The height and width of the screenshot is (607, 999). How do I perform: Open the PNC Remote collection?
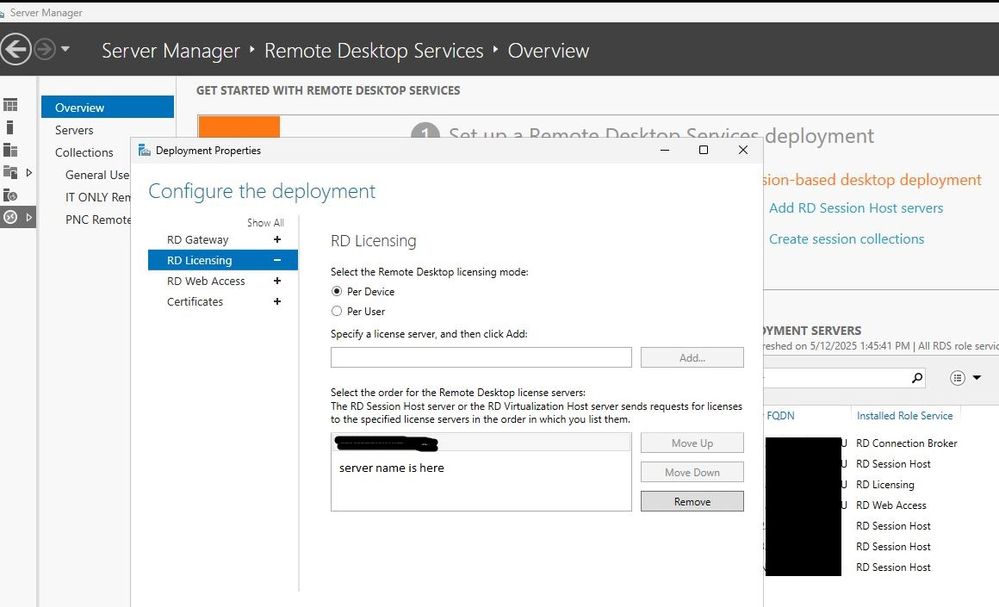click(97, 219)
